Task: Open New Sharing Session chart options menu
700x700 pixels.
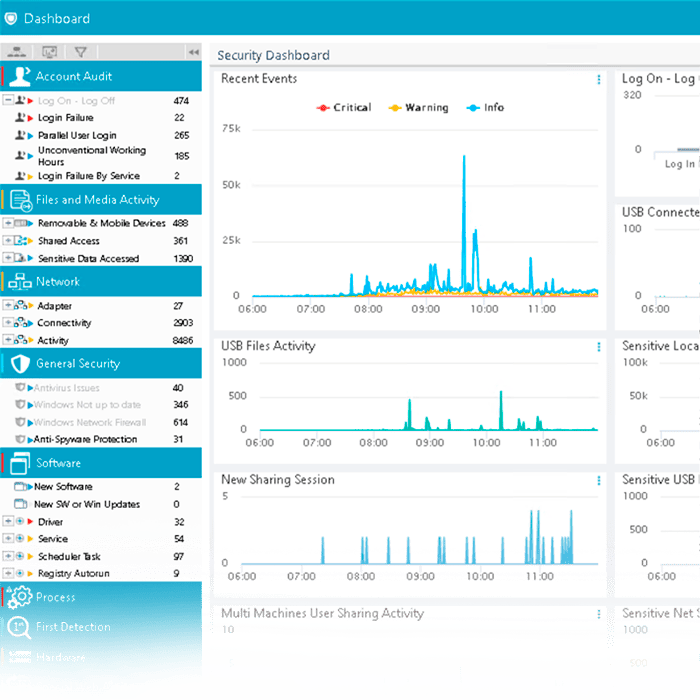Action: point(599,480)
